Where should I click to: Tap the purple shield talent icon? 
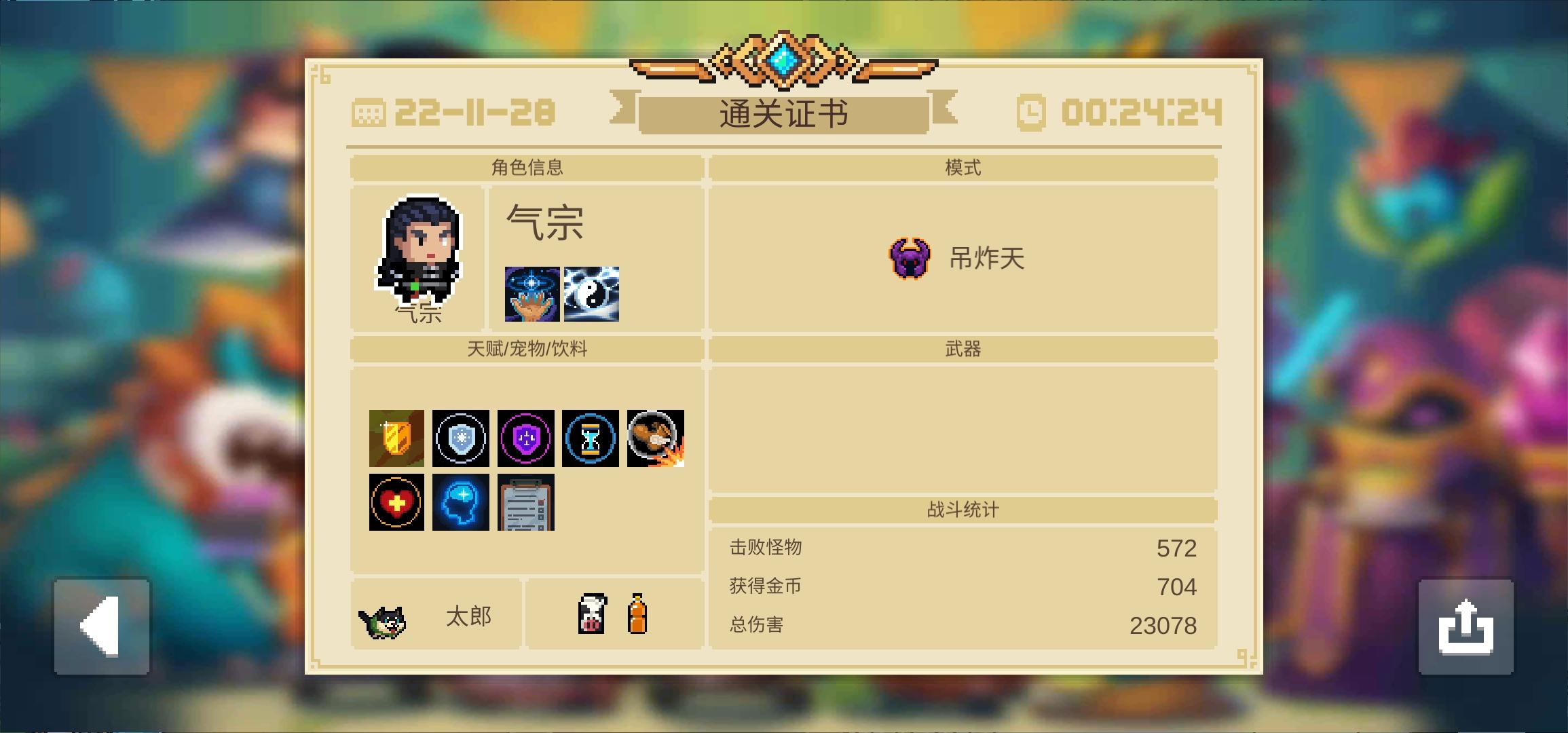click(526, 438)
